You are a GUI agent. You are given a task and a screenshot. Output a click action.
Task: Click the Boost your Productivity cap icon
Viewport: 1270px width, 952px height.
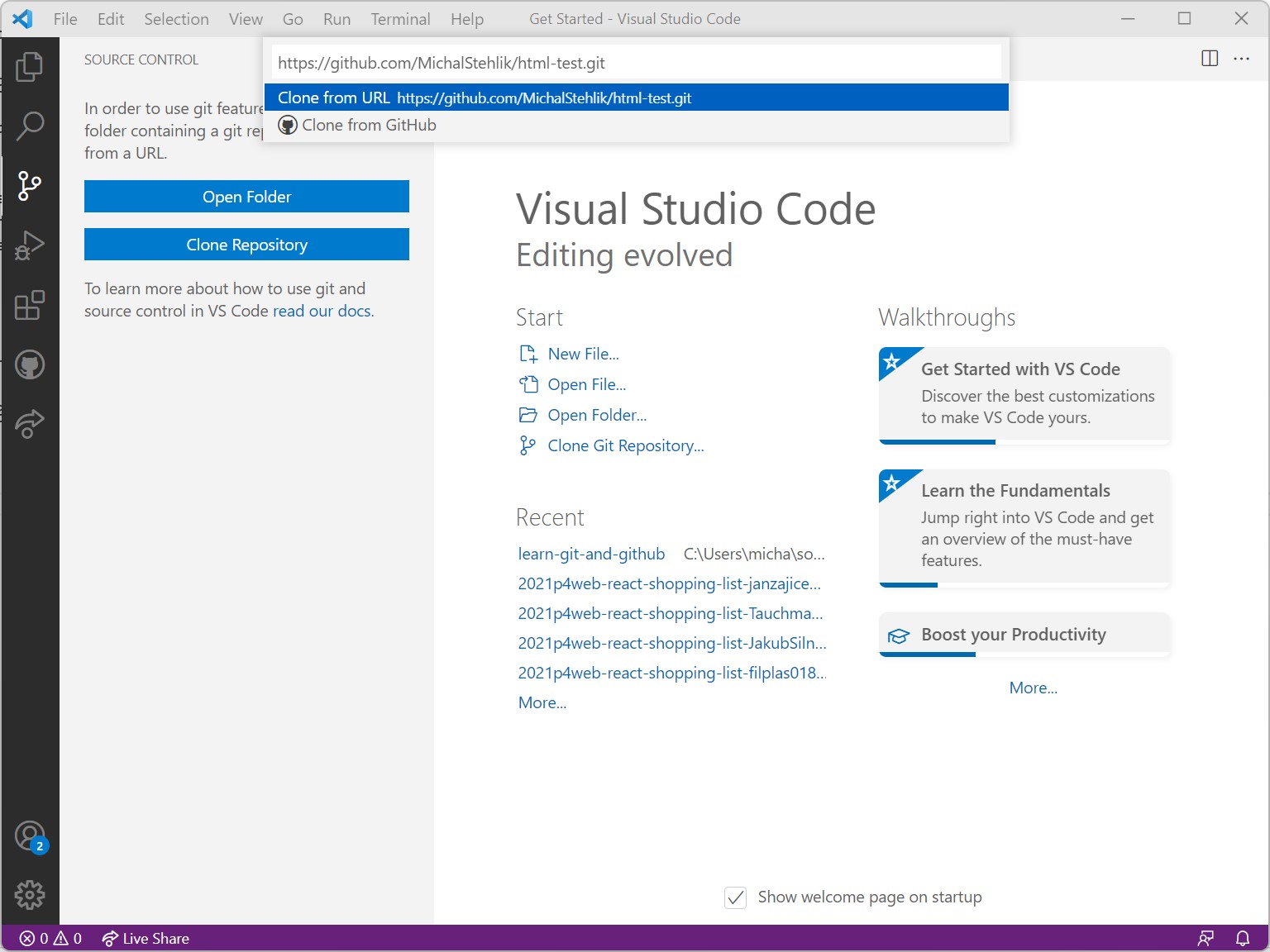[x=899, y=635]
